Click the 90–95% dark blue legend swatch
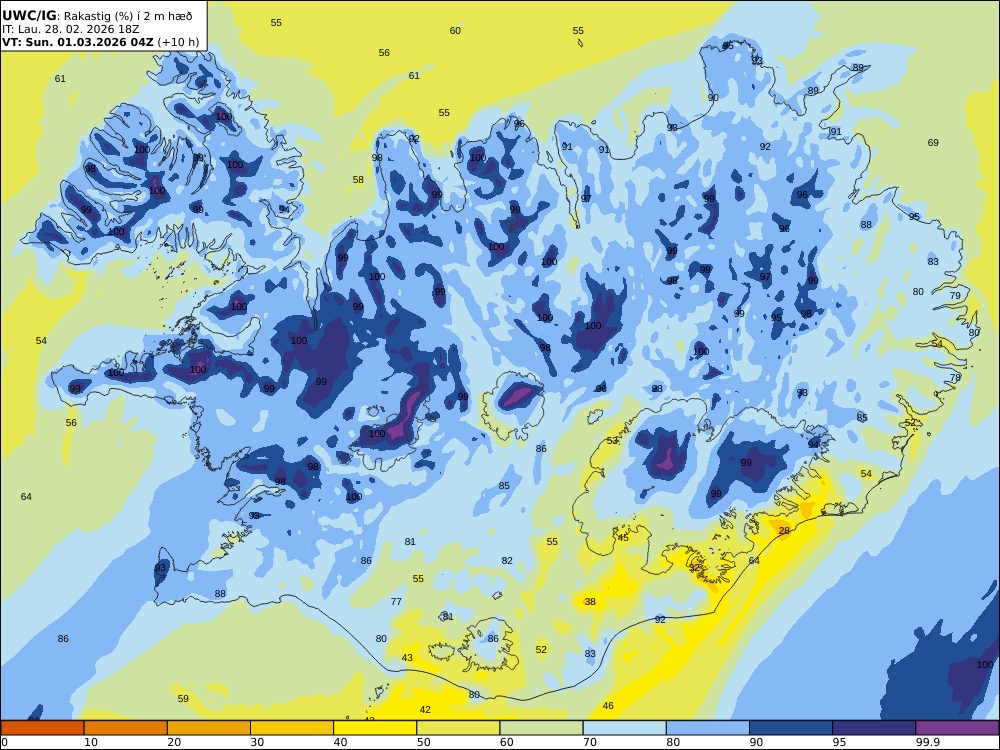Screen dimensions: 1000x750 coord(791,728)
